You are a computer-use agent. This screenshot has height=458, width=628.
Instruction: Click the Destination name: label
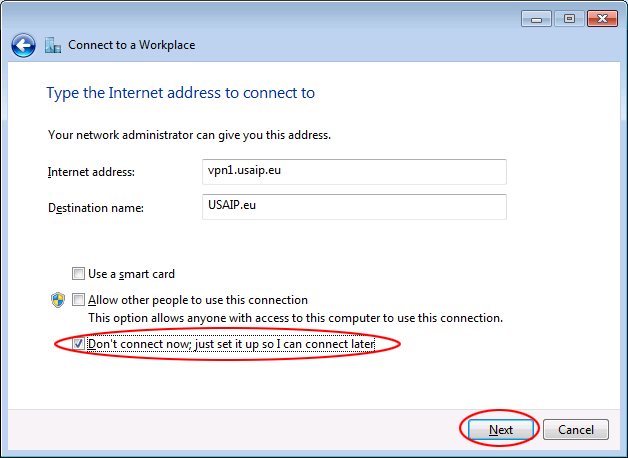pos(96,208)
